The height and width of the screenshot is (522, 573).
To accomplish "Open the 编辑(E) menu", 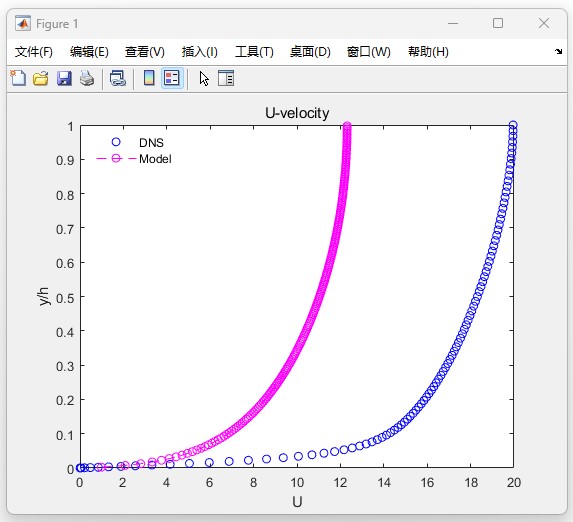I will [89, 52].
